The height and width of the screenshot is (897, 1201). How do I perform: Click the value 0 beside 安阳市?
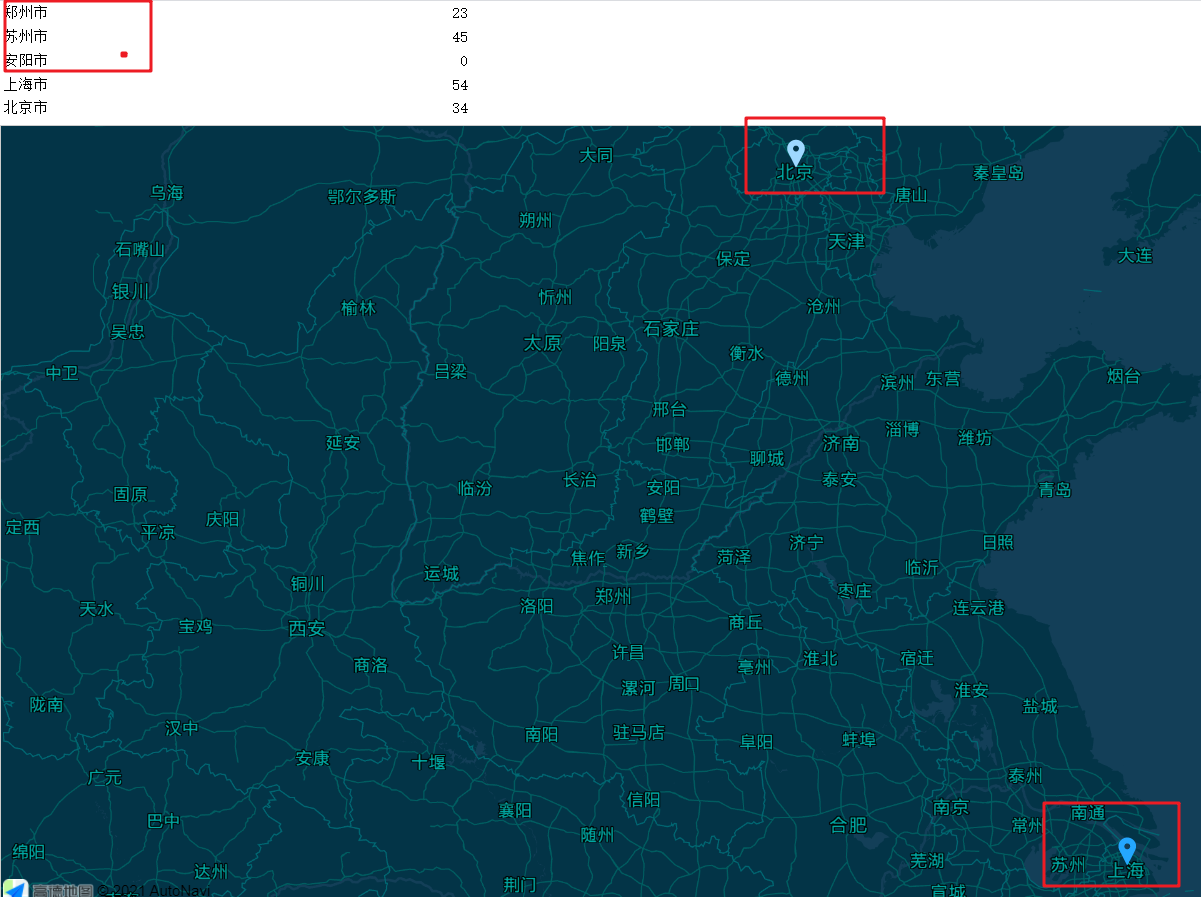pos(464,62)
